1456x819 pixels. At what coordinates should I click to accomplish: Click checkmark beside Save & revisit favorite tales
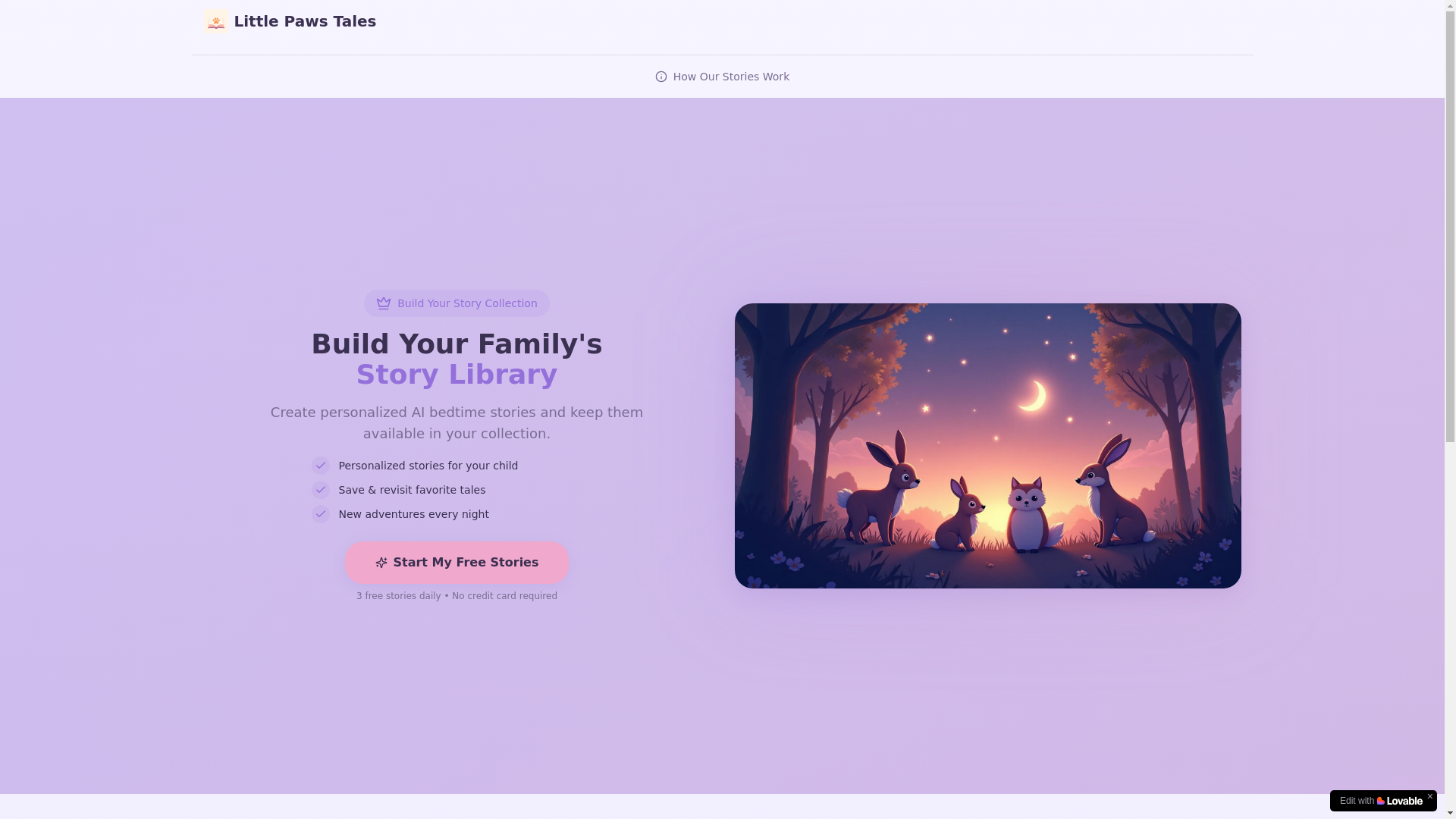321,490
